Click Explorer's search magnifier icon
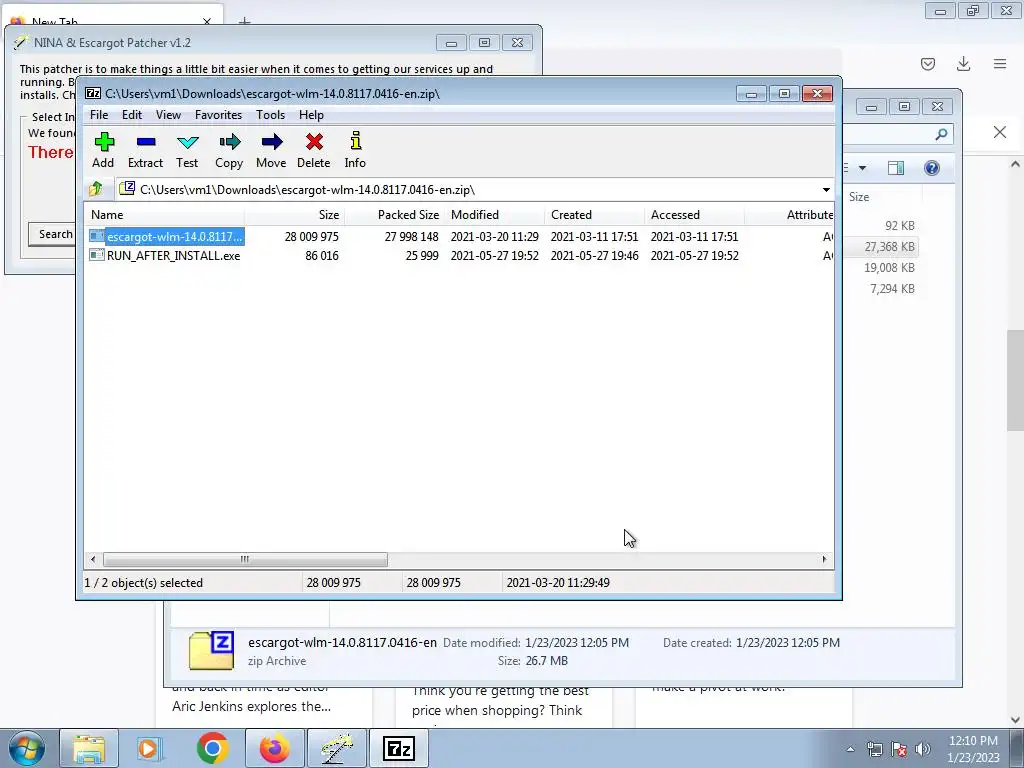Viewport: 1024px width, 768px height. click(x=941, y=134)
